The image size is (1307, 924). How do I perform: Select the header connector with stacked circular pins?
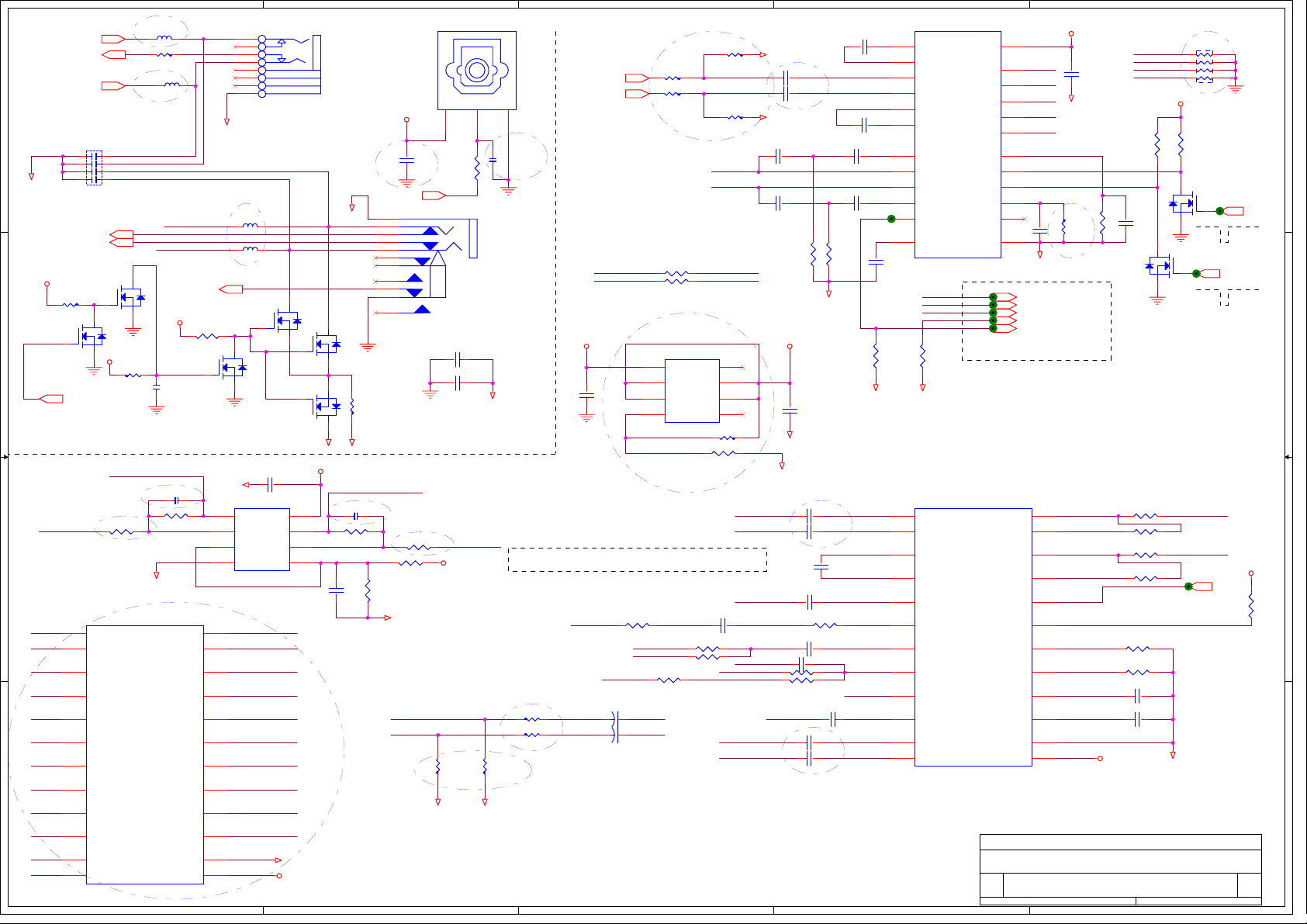(289, 66)
